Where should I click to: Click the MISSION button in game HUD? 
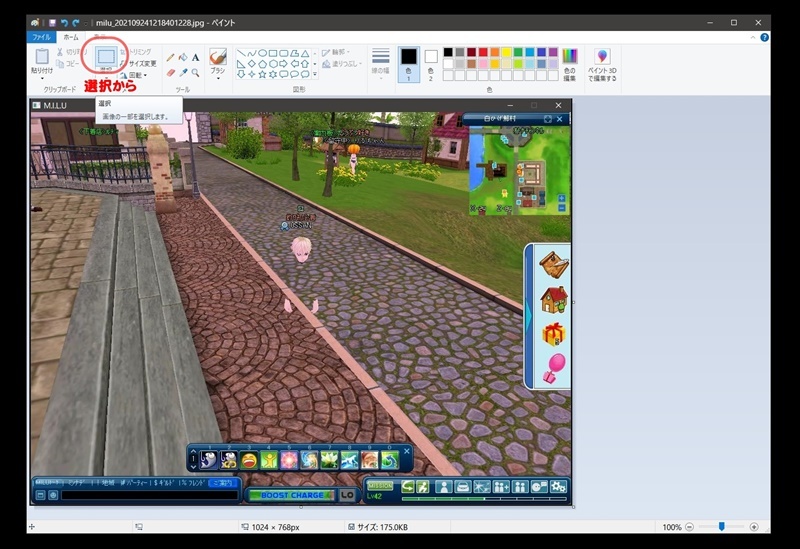(380, 485)
